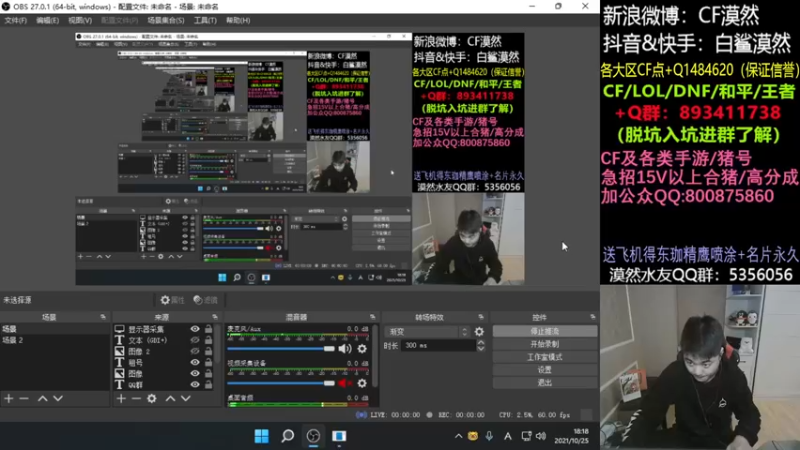Viewport: 800px width, 450px height.
Task: Mute the 麦克风/Aux speaker icon
Action: pos(345,349)
